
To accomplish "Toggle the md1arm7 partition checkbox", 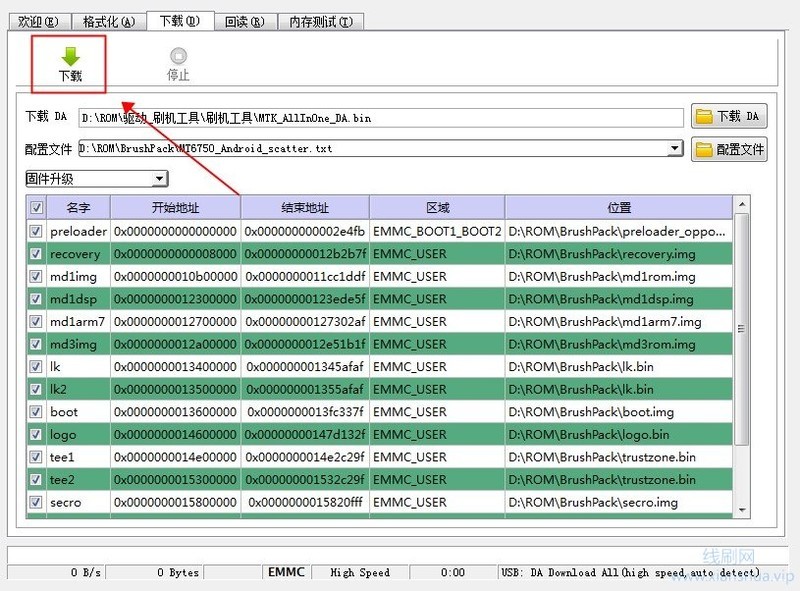I will (x=36, y=322).
